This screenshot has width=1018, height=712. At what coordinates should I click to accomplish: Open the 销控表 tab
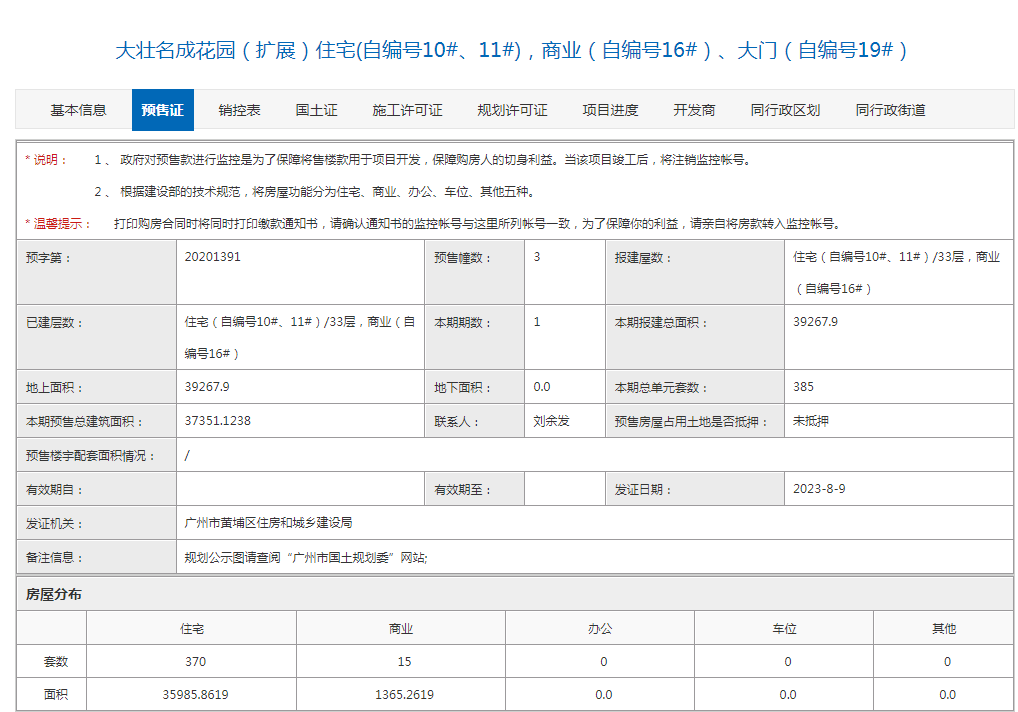pyautogui.click(x=241, y=110)
